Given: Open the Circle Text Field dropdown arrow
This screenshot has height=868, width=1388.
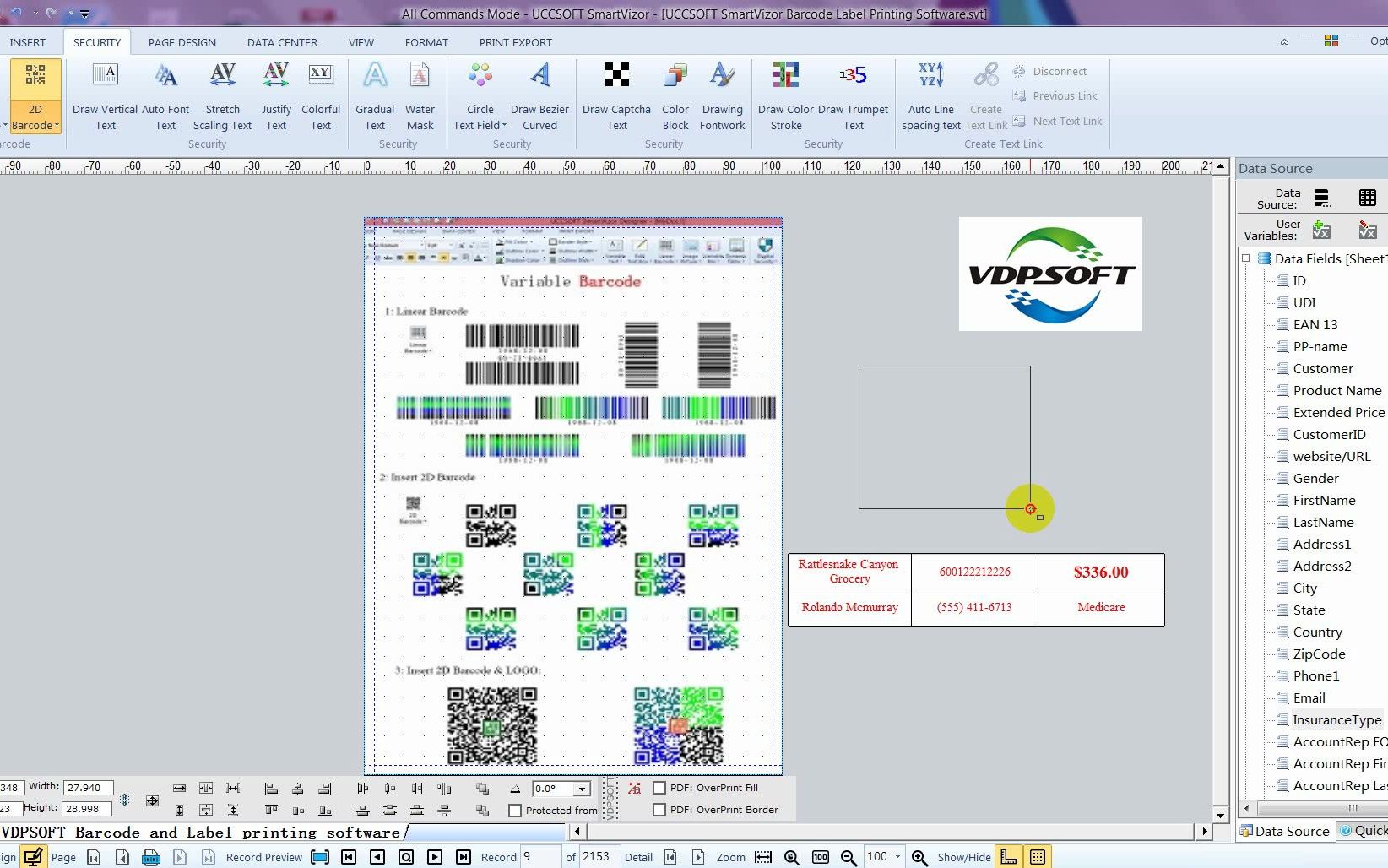Looking at the screenshot, I should coord(504,126).
